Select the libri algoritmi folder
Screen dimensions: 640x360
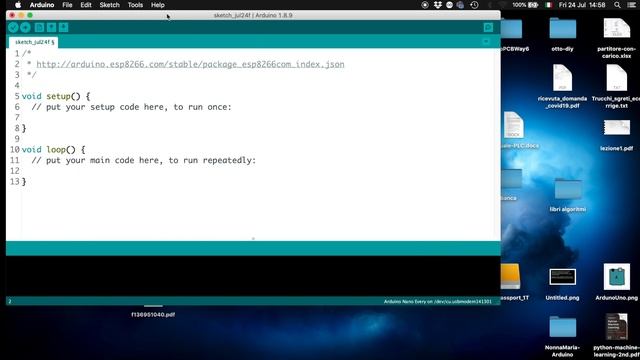(x=567, y=195)
